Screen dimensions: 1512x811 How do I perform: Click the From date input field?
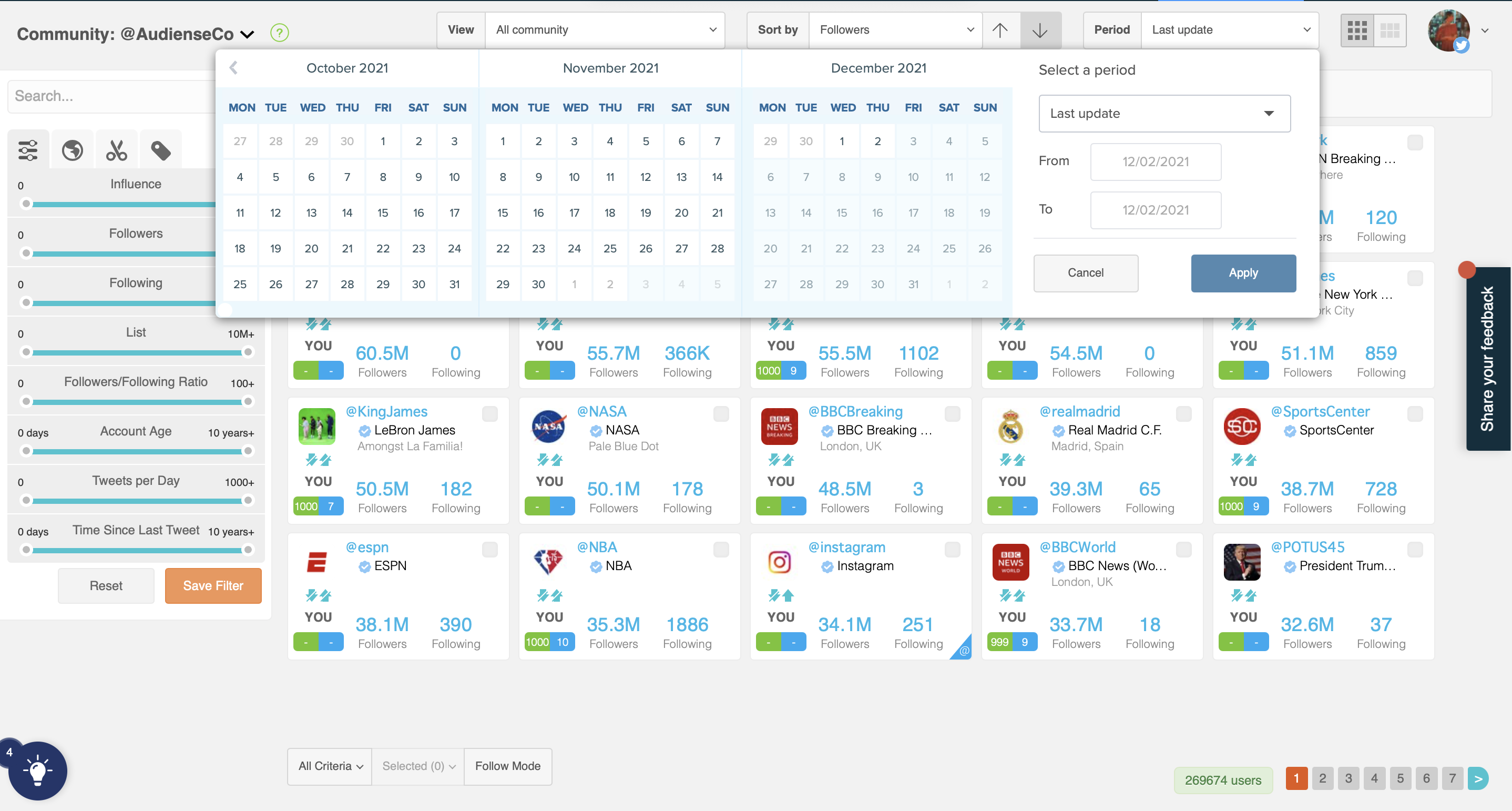click(x=1155, y=161)
